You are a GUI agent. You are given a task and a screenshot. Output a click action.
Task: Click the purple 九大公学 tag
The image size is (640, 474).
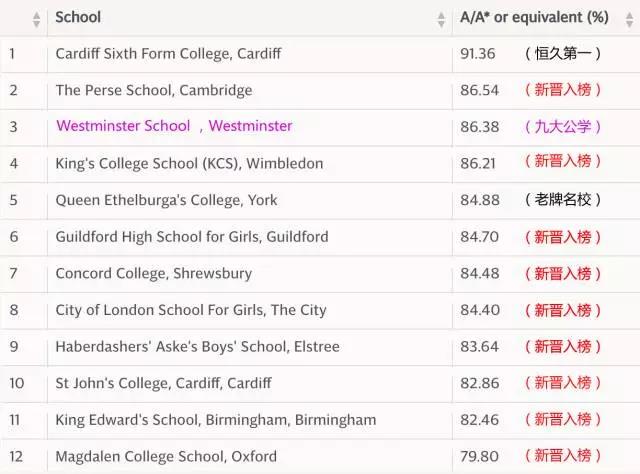[564, 127]
